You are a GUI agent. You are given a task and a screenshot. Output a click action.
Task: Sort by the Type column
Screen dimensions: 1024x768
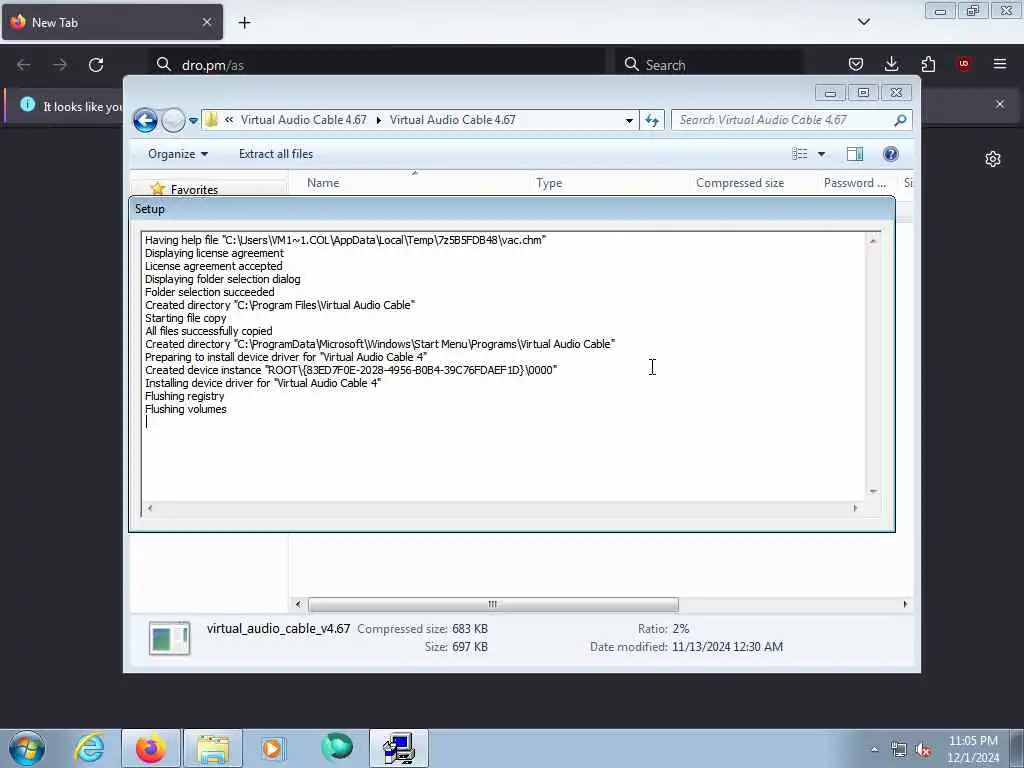pyautogui.click(x=549, y=183)
